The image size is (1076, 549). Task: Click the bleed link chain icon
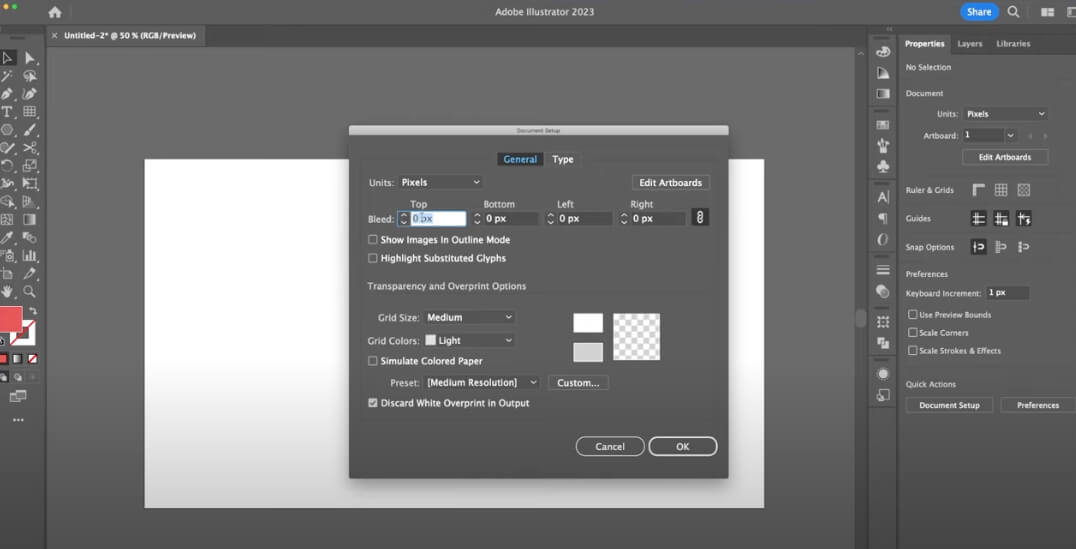click(700, 217)
